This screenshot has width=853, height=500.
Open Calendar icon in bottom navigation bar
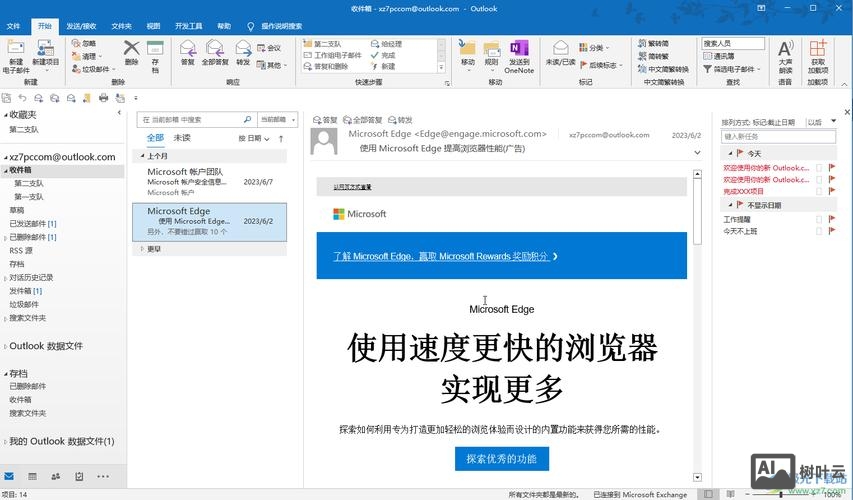tap(33, 476)
